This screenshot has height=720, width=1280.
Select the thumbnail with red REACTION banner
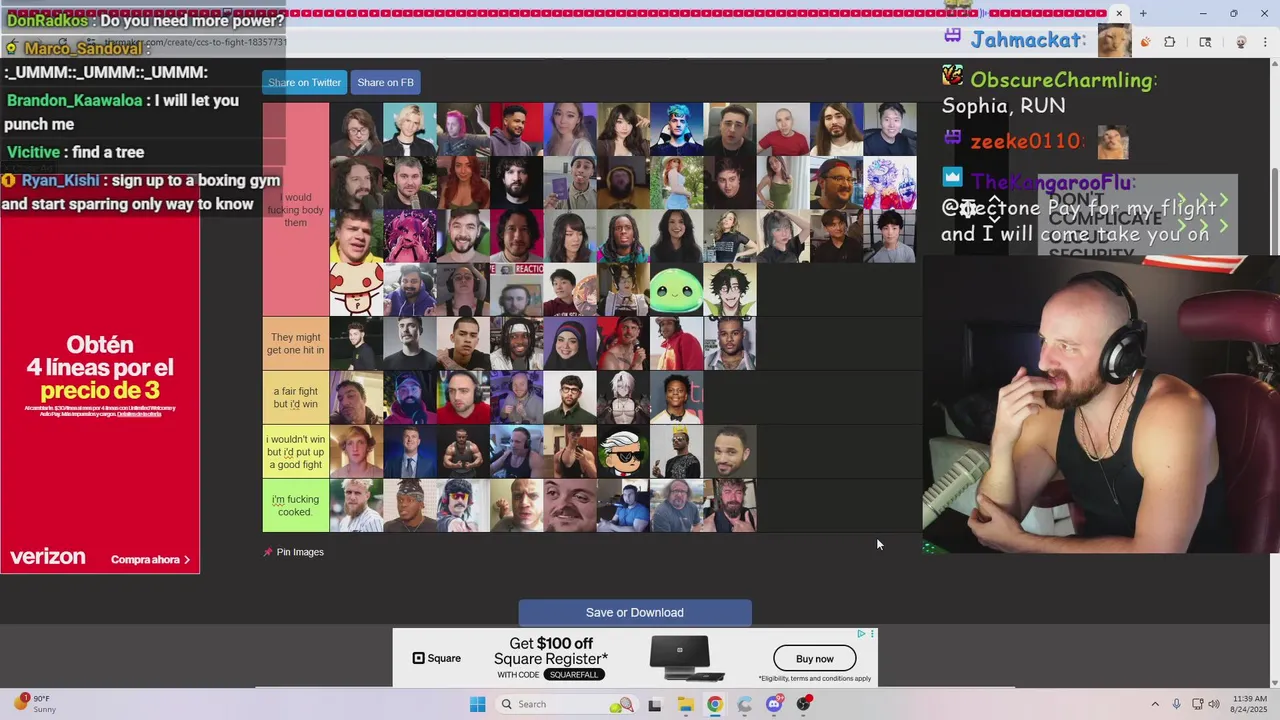pos(516,290)
